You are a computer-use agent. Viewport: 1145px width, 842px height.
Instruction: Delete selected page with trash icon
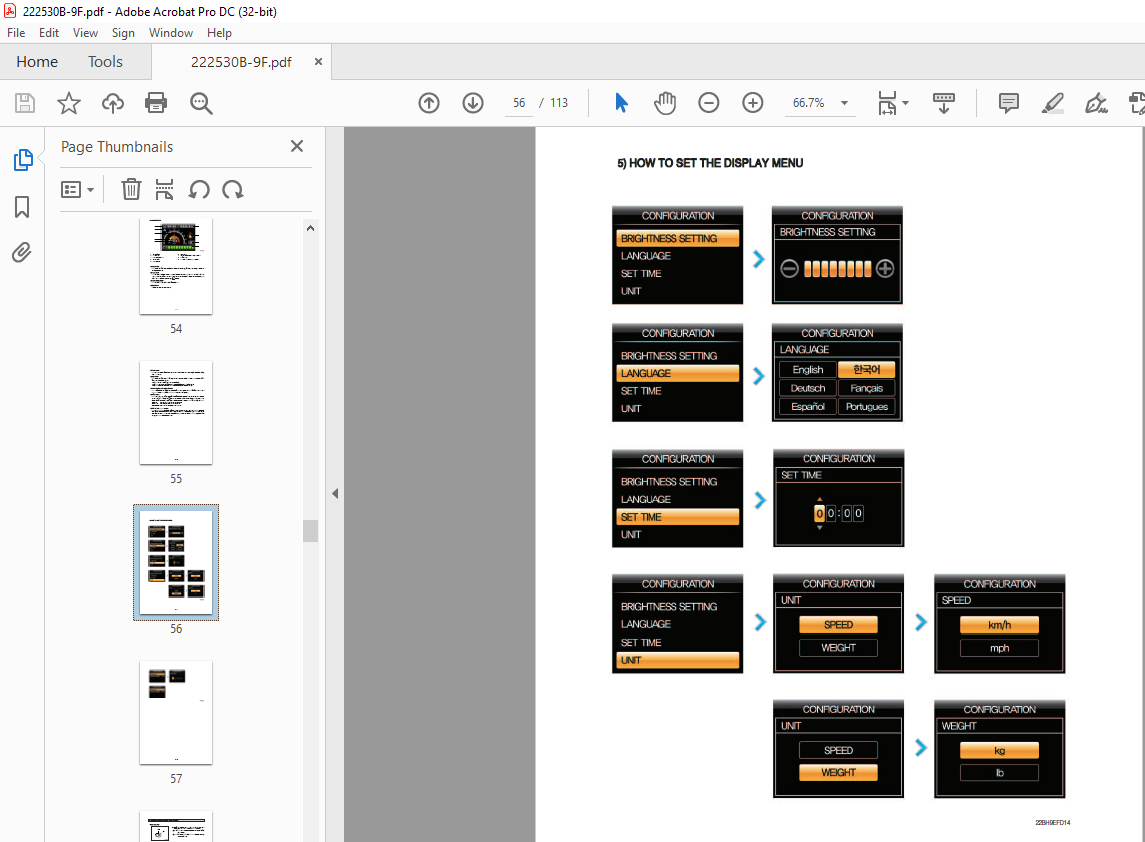131,190
